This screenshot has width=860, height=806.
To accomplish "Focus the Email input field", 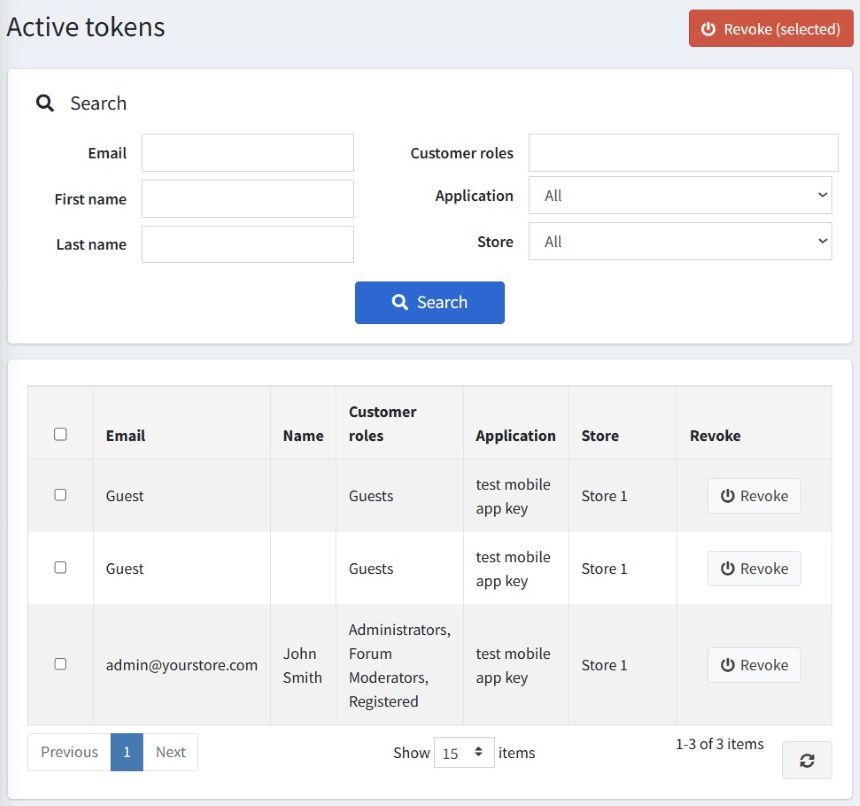I will click(x=247, y=152).
